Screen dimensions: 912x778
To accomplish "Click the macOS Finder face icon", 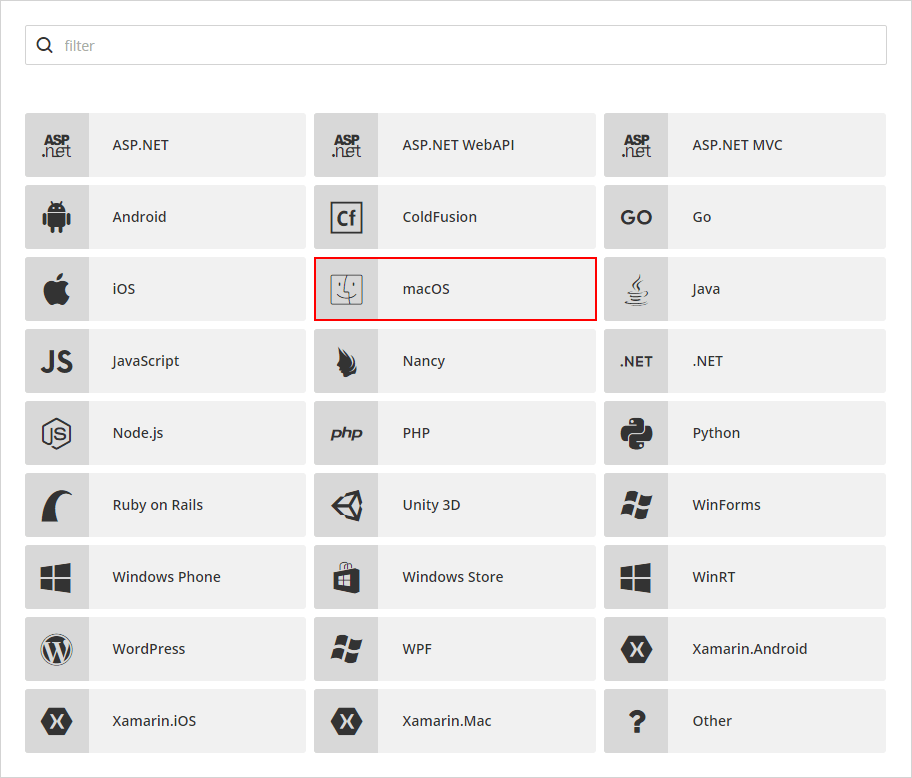I will click(x=347, y=289).
